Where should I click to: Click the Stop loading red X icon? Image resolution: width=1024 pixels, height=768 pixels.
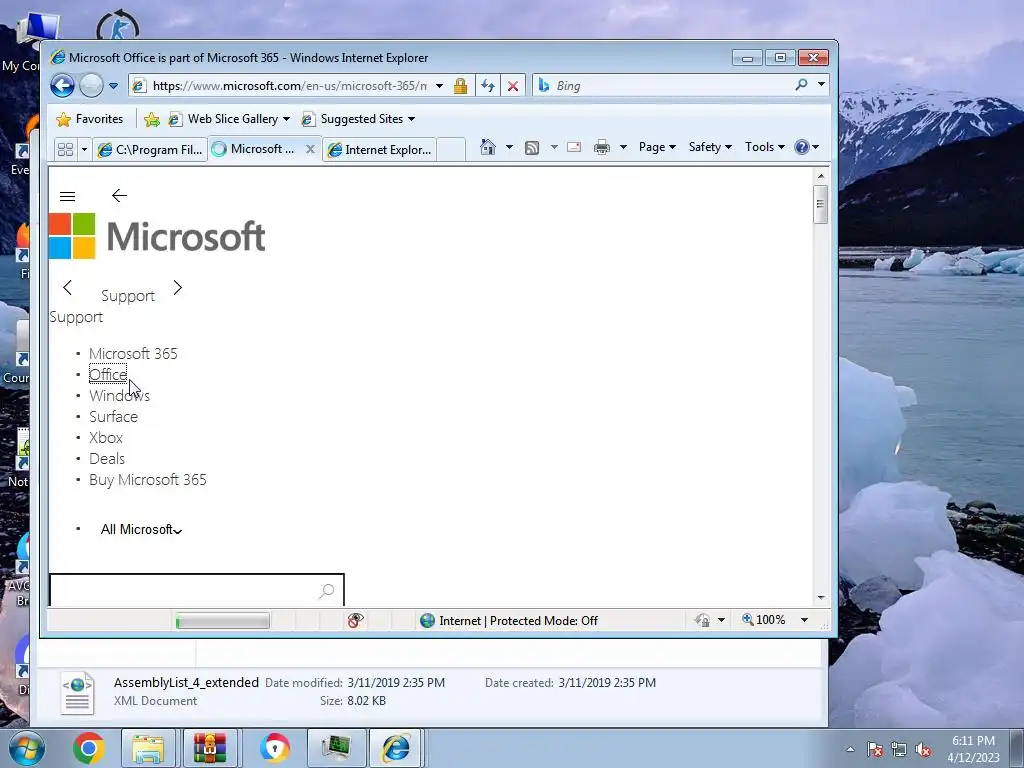pos(513,86)
